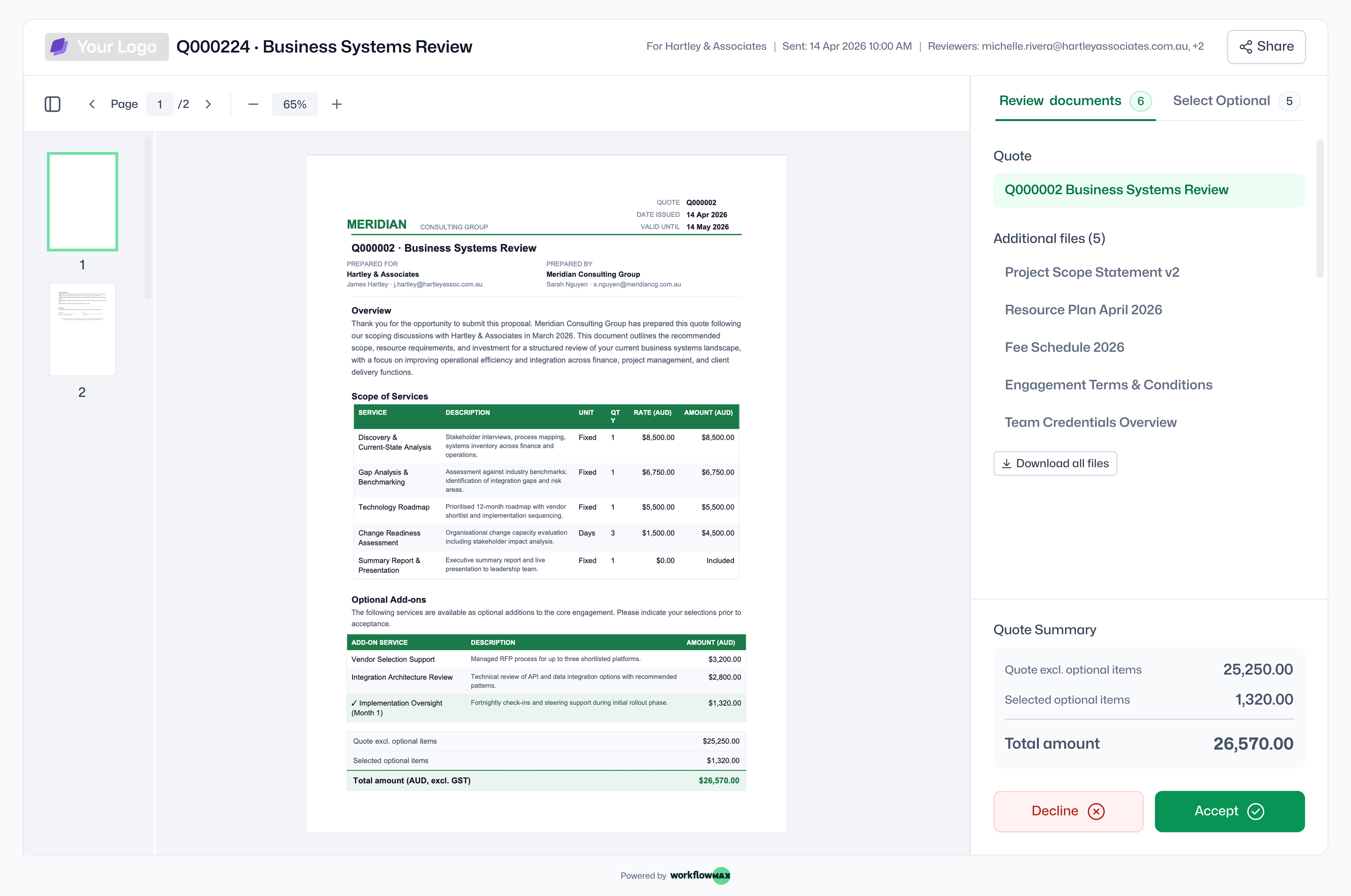Select the page 2 thumbnail
Viewport: 1351px width, 896px height.
coord(82,329)
